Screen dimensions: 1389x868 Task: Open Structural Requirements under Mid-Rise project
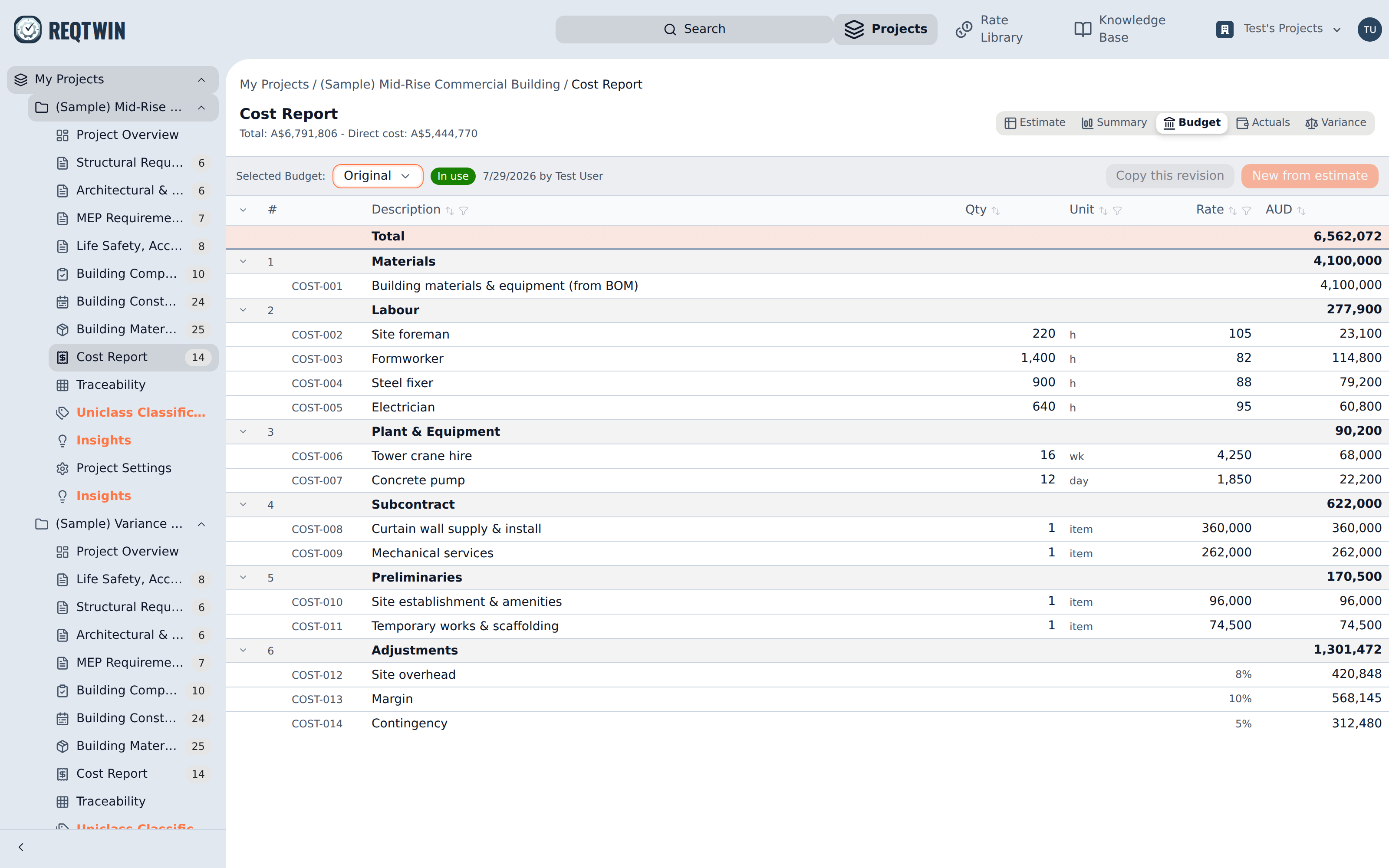coord(133,163)
